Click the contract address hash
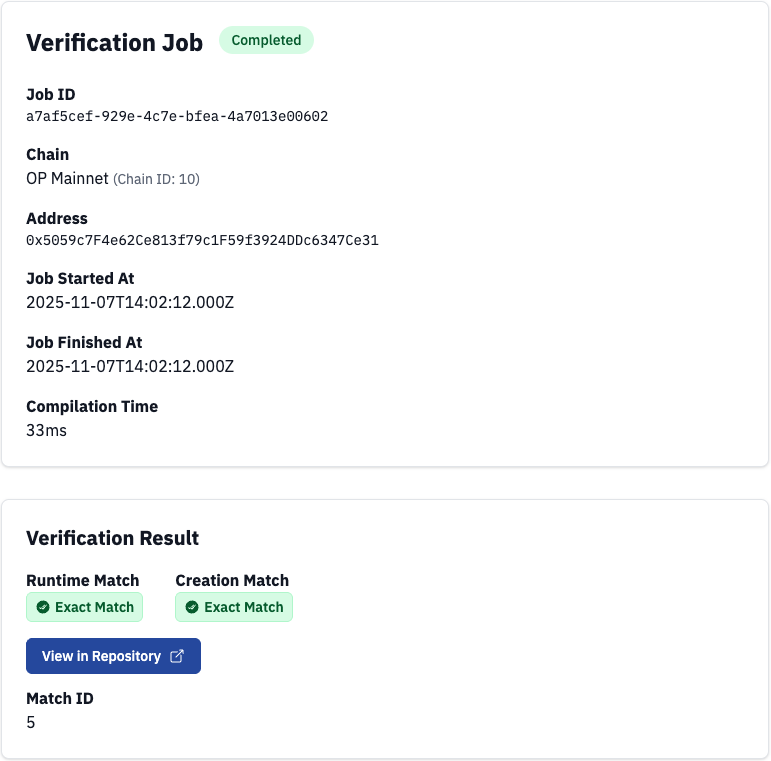 click(x=202, y=241)
